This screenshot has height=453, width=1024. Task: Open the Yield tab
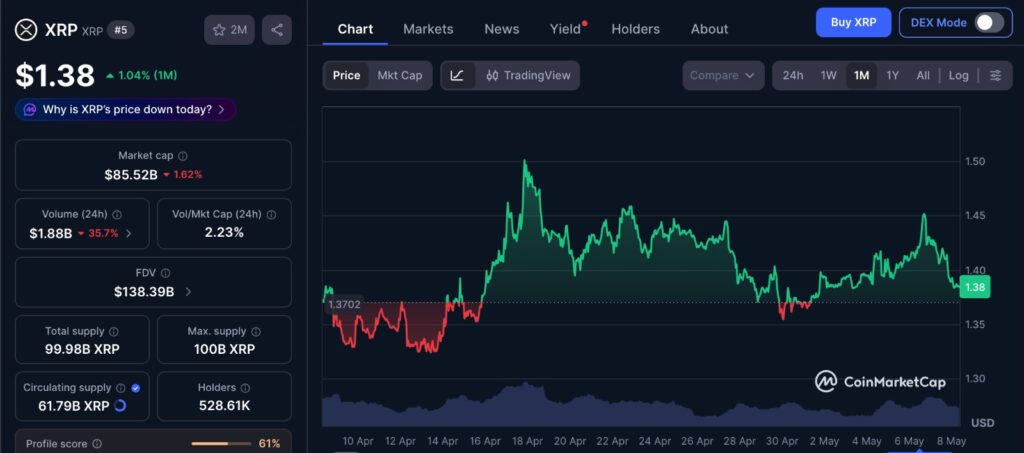(566, 29)
